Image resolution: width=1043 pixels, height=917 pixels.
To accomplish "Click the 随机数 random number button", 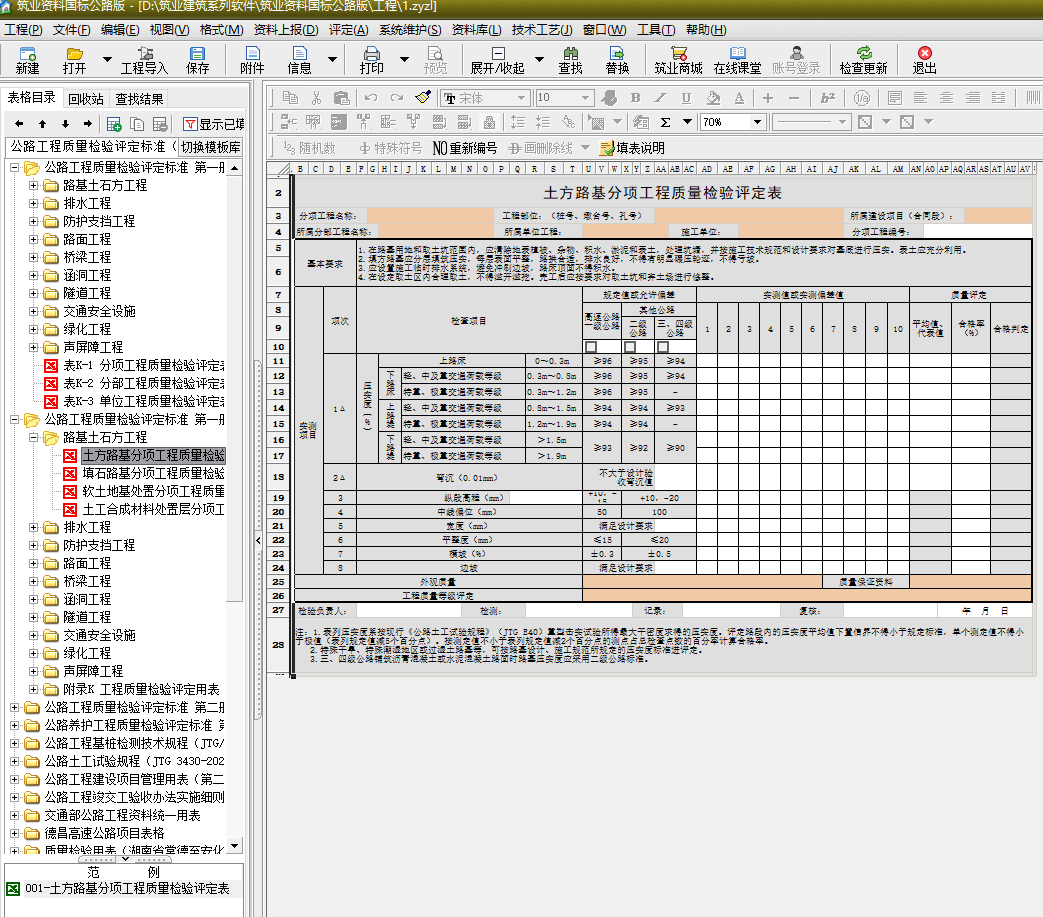I will (x=309, y=148).
